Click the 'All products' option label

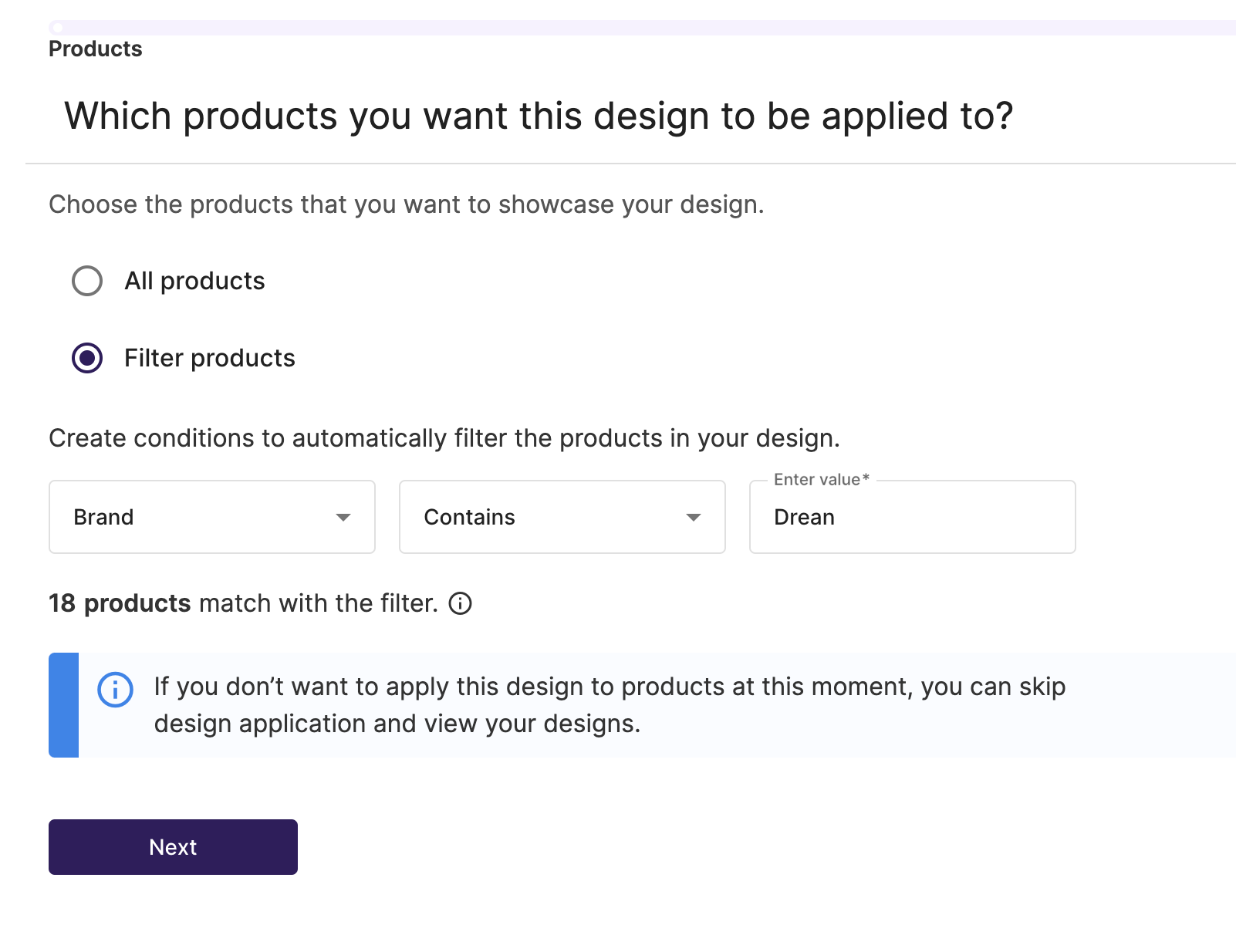tap(194, 281)
